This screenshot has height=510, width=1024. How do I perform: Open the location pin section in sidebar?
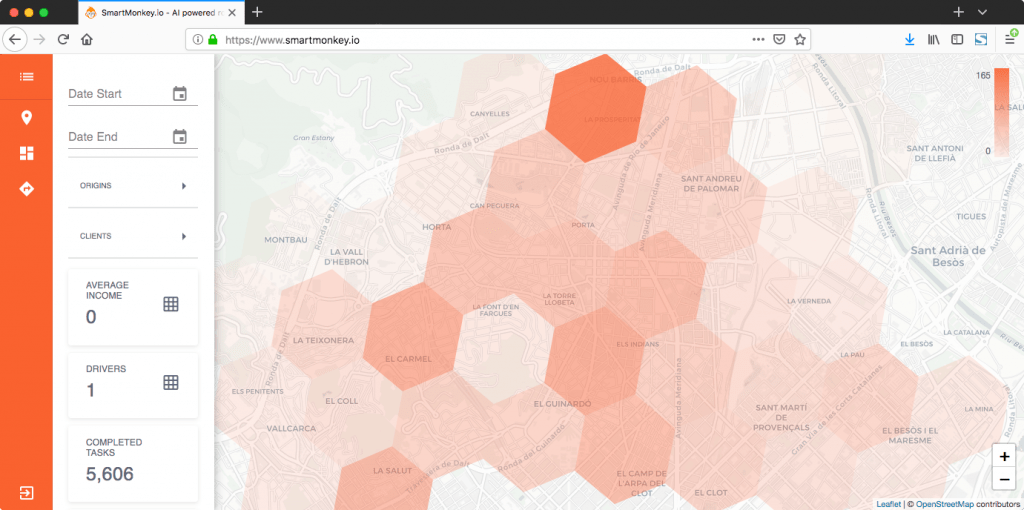(26, 118)
